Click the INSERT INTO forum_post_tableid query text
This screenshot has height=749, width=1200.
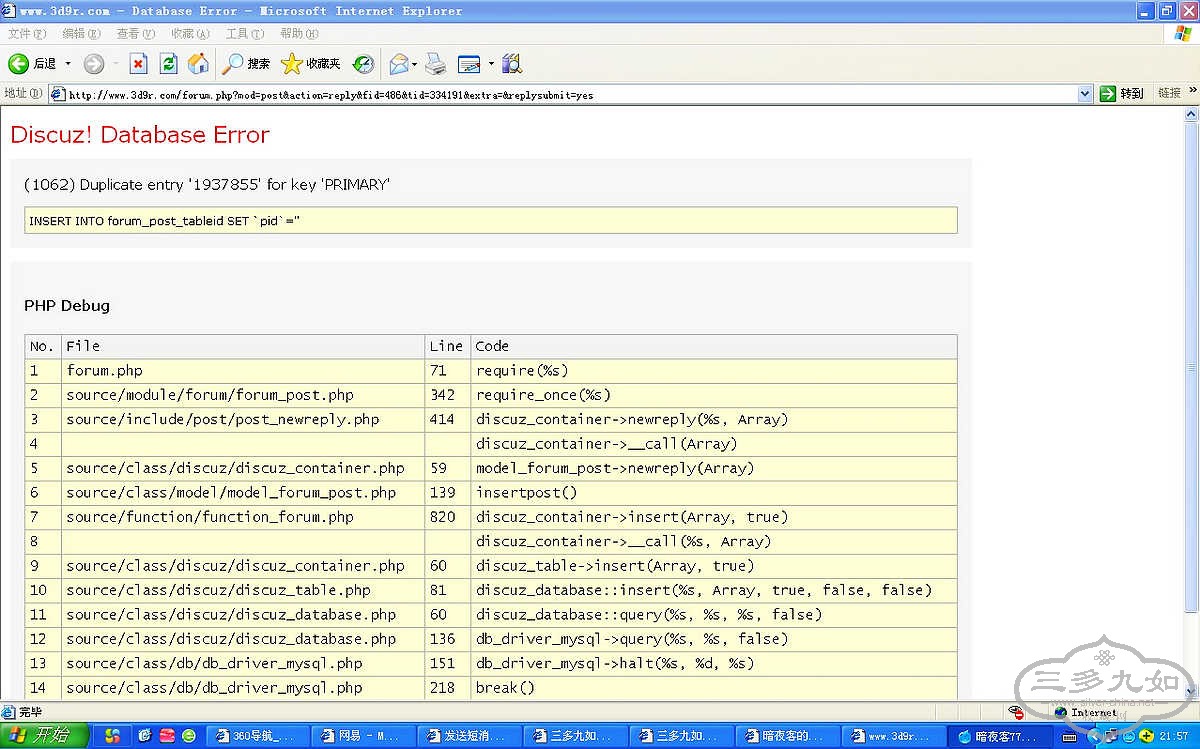[x=165, y=220]
